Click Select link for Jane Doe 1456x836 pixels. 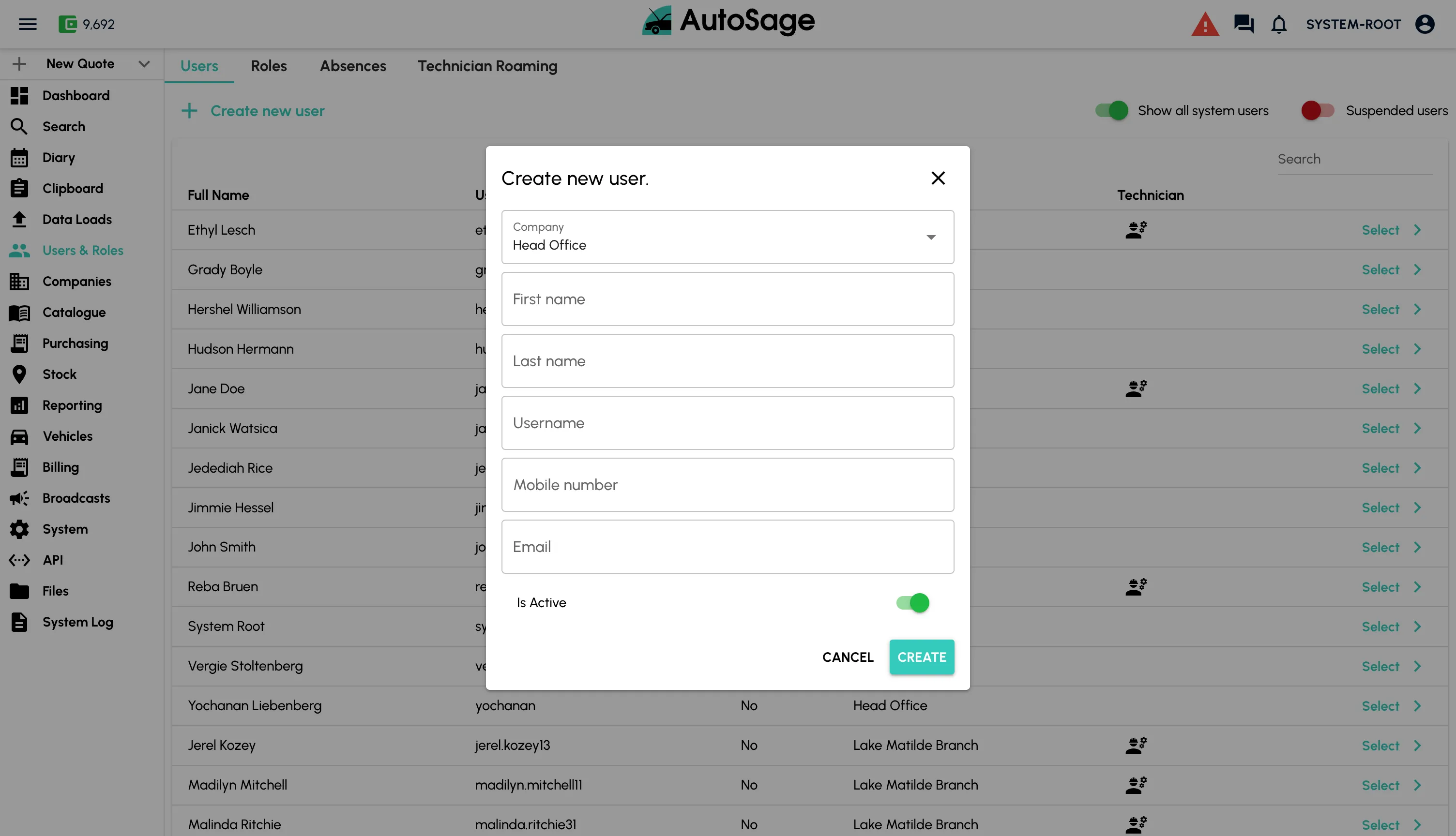pyautogui.click(x=1380, y=388)
